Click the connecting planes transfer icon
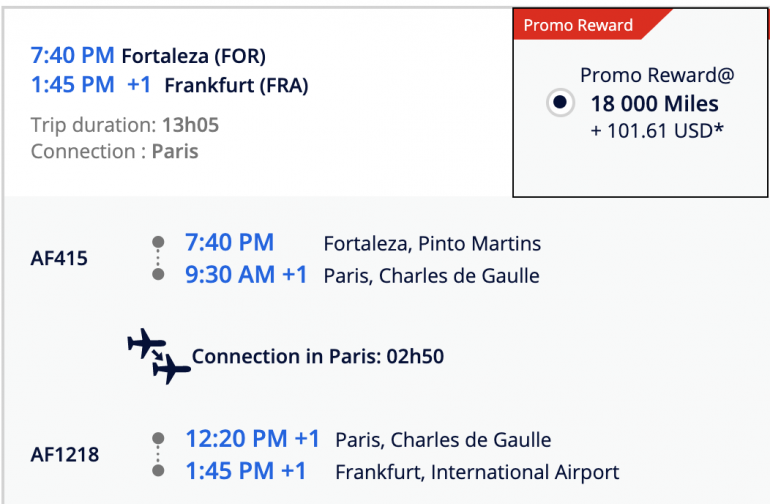 click(x=159, y=356)
